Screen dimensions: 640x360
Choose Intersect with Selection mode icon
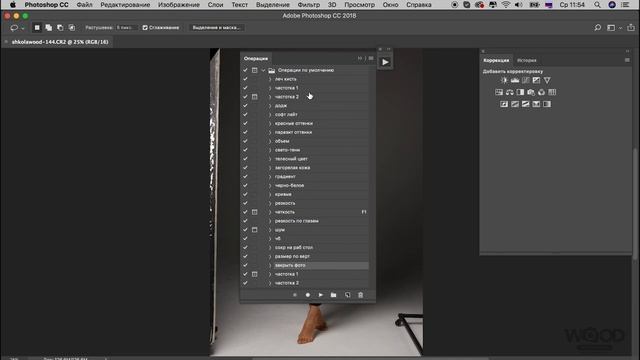click(72, 28)
